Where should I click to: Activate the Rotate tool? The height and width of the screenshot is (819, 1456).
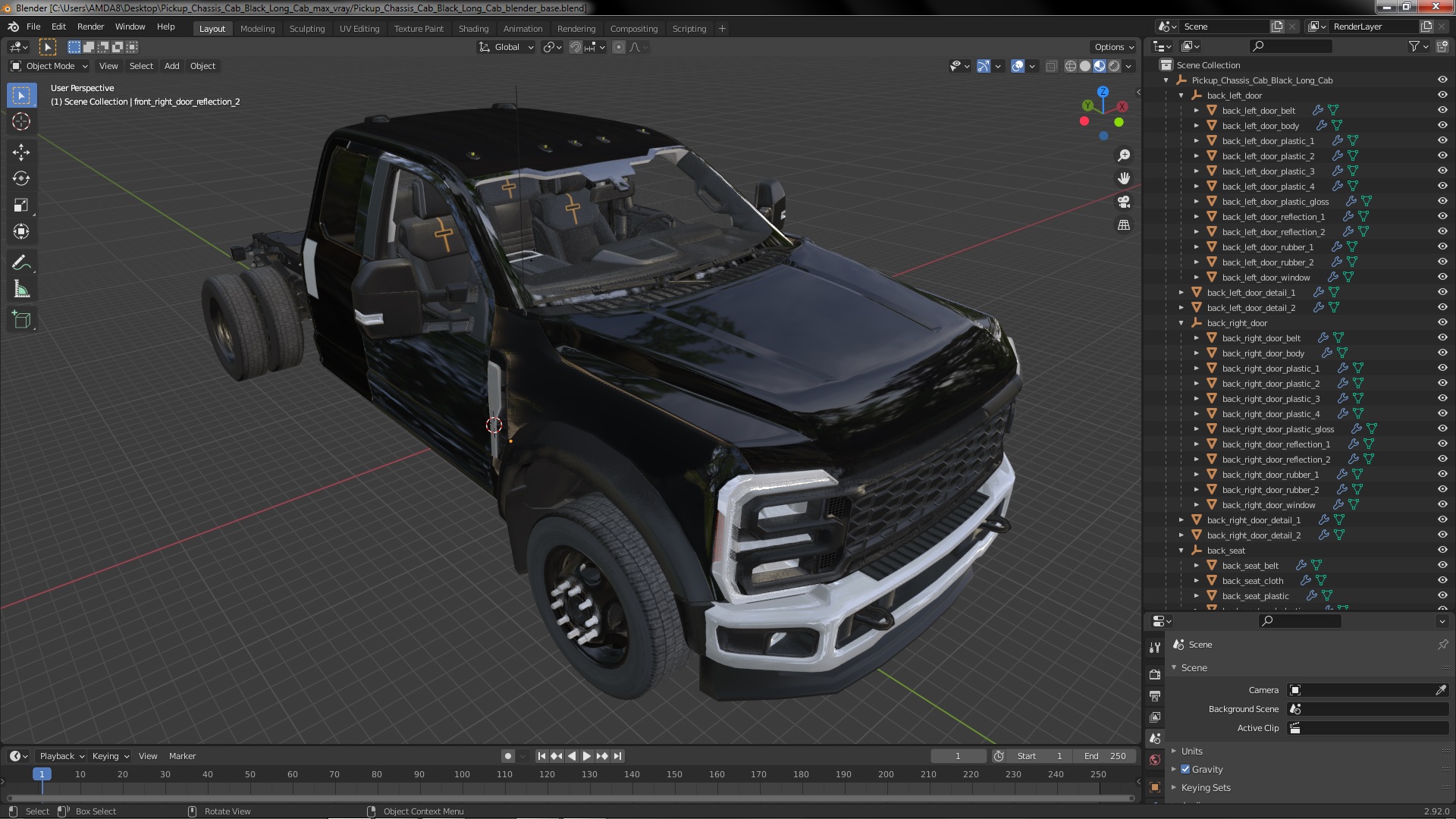(21, 179)
